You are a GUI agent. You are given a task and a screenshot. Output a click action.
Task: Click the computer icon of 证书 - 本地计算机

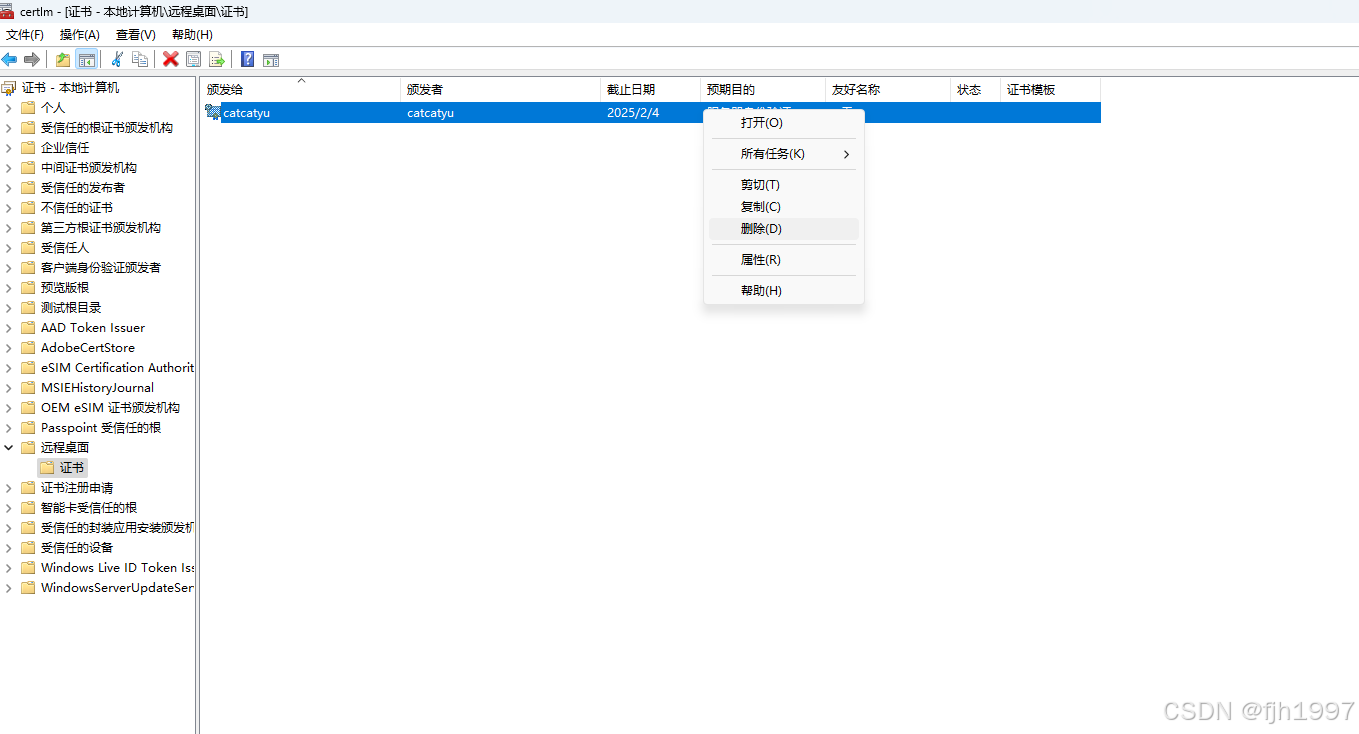click(9, 88)
